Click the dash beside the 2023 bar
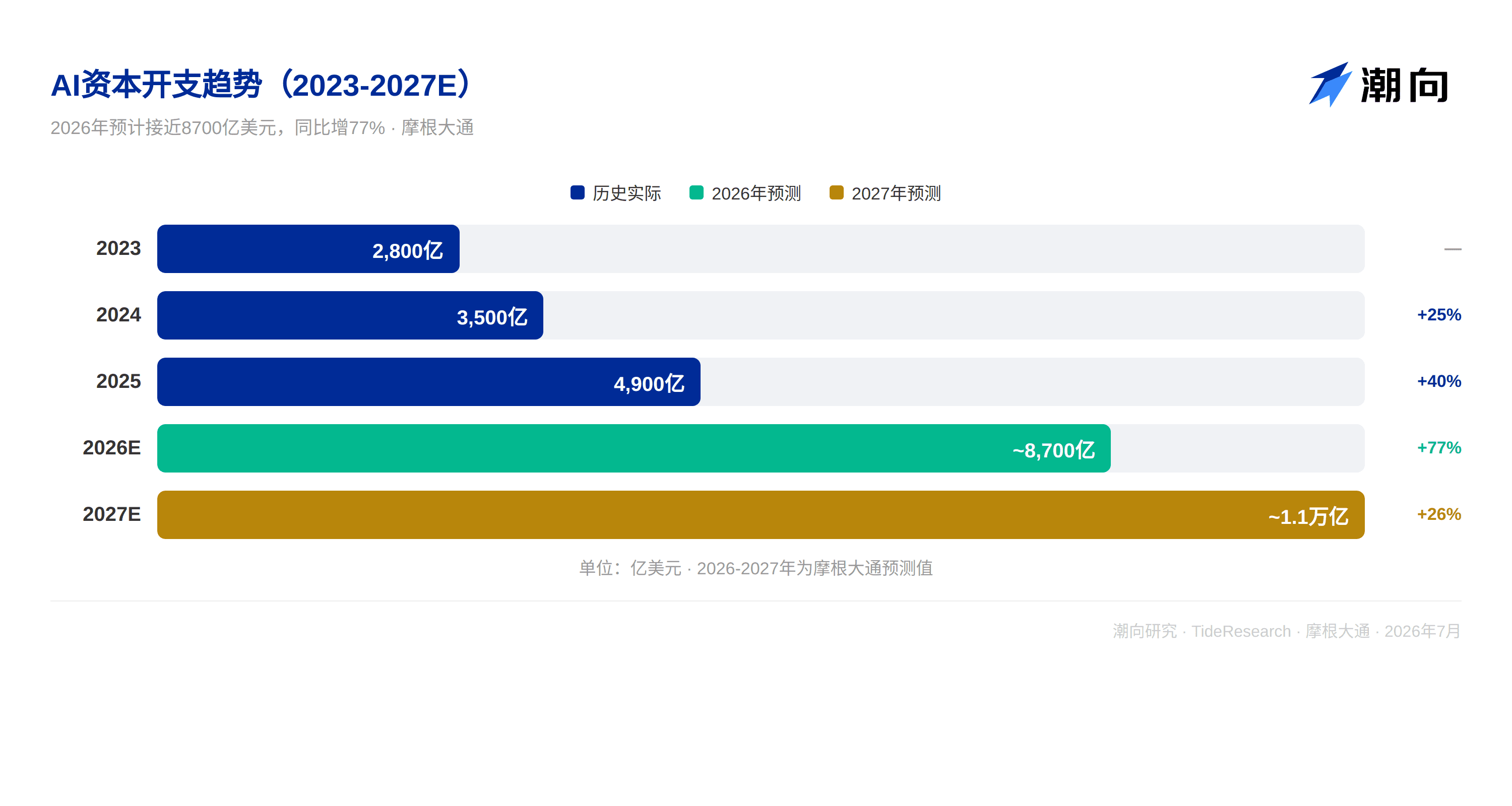The height and width of the screenshot is (806, 1512). [1453, 249]
